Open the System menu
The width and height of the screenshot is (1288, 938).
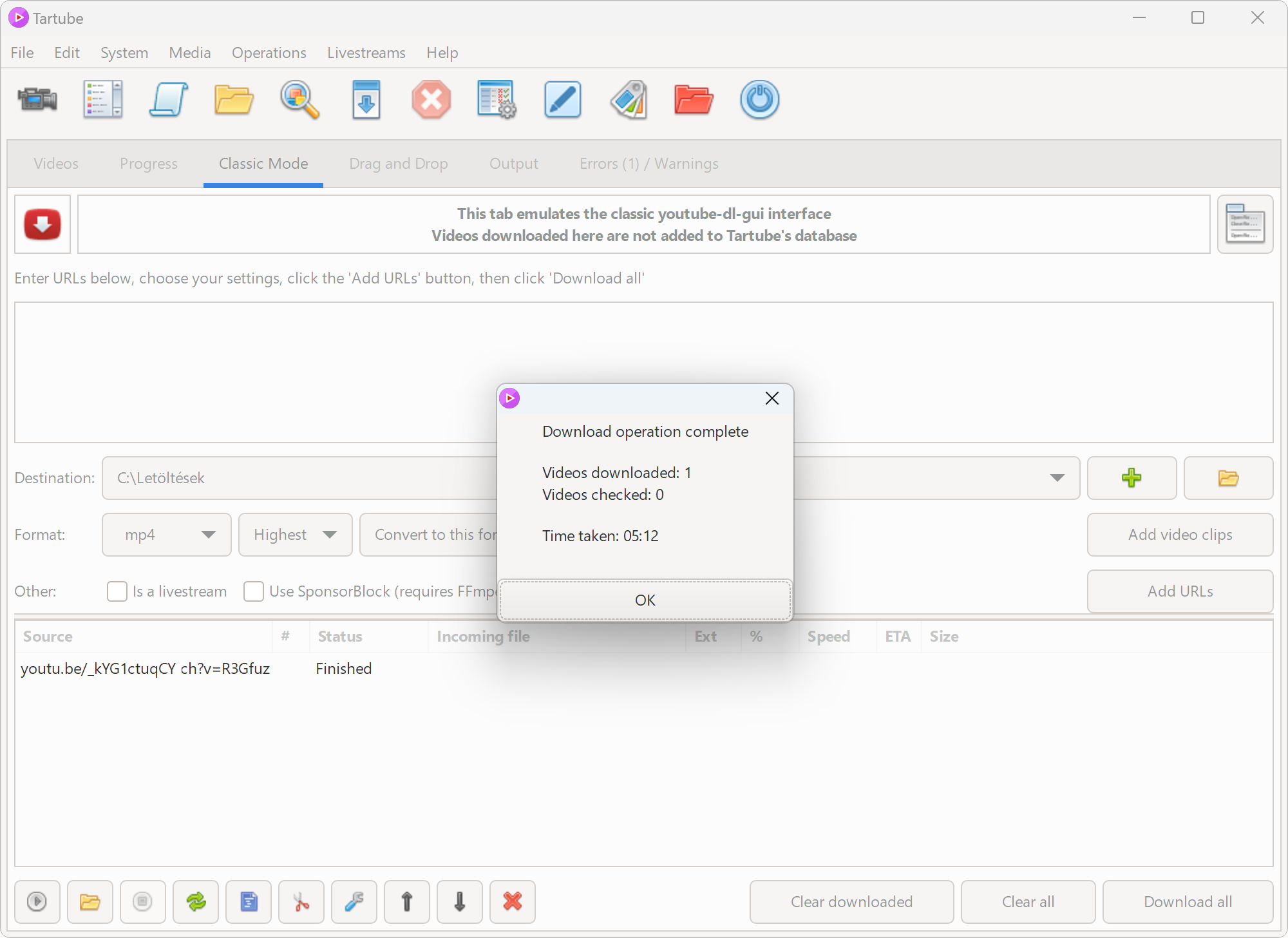pyautogui.click(x=124, y=53)
